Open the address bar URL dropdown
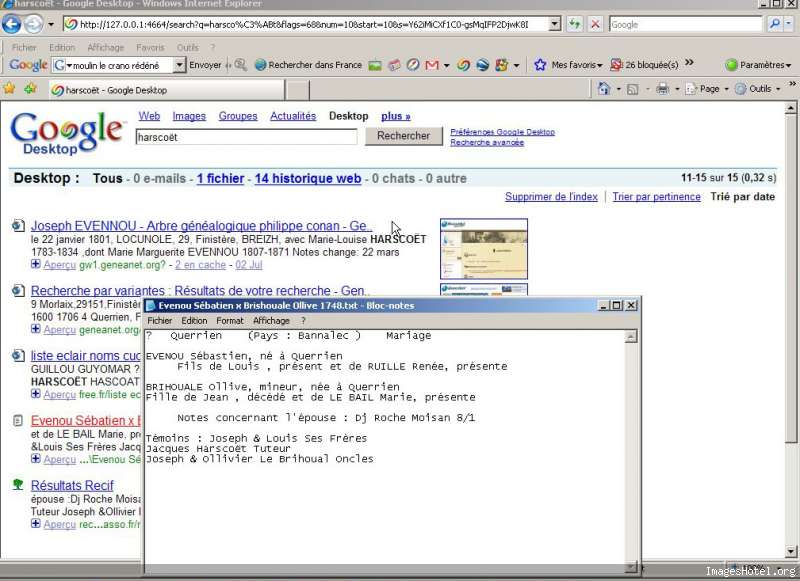 (x=555, y=24)
